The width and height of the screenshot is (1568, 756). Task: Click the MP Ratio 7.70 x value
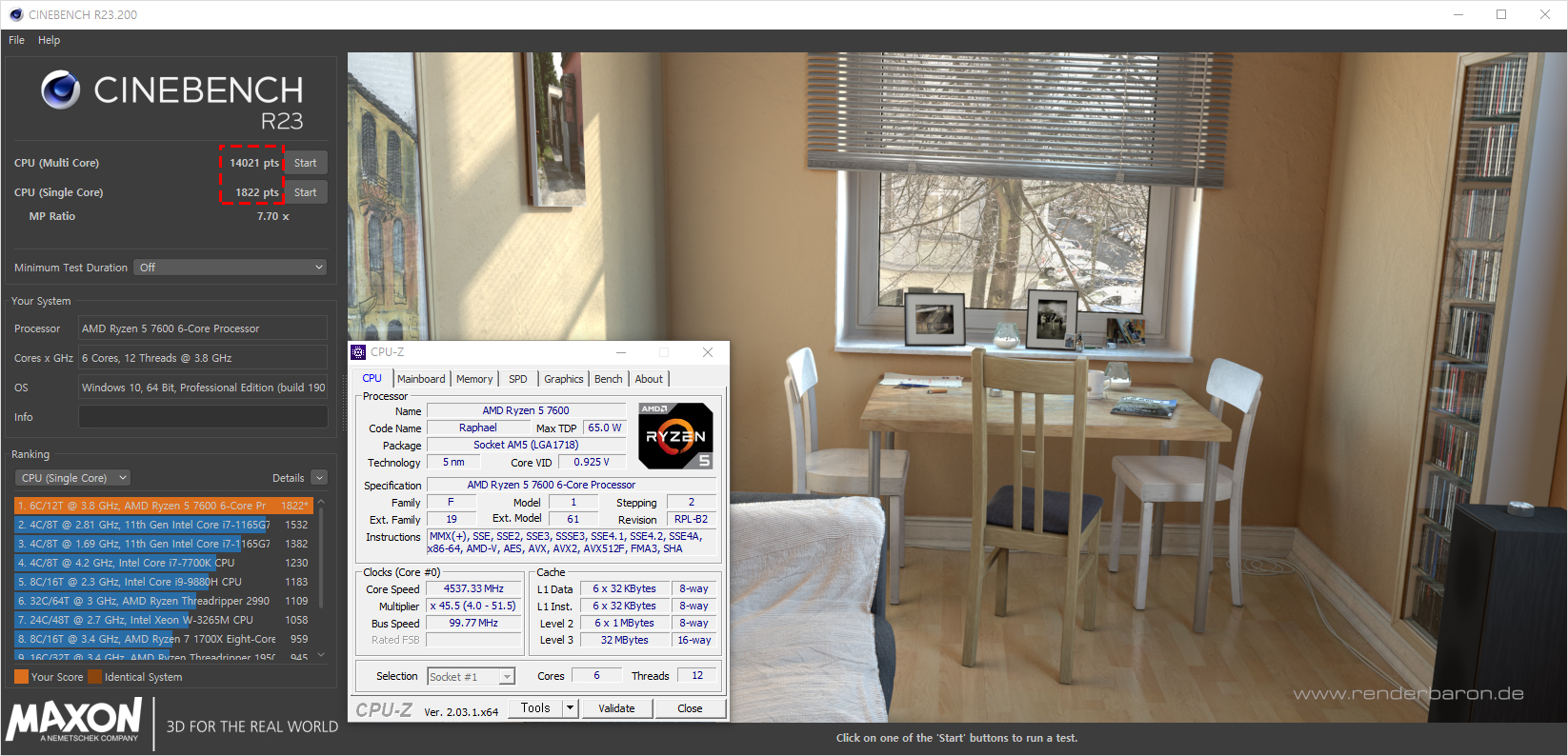(x=273, y=217)
